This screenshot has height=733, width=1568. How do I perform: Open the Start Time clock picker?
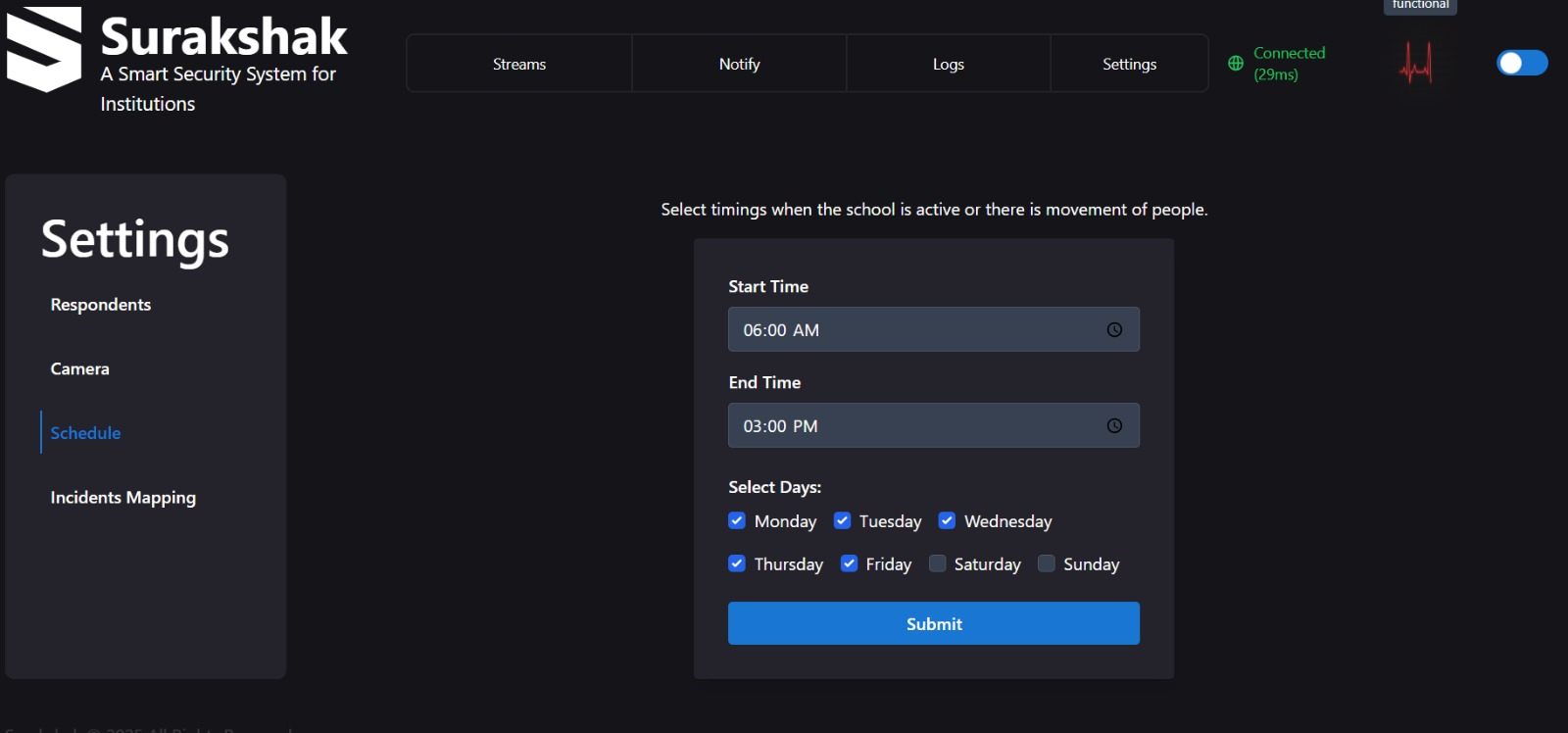(1114, 330)
